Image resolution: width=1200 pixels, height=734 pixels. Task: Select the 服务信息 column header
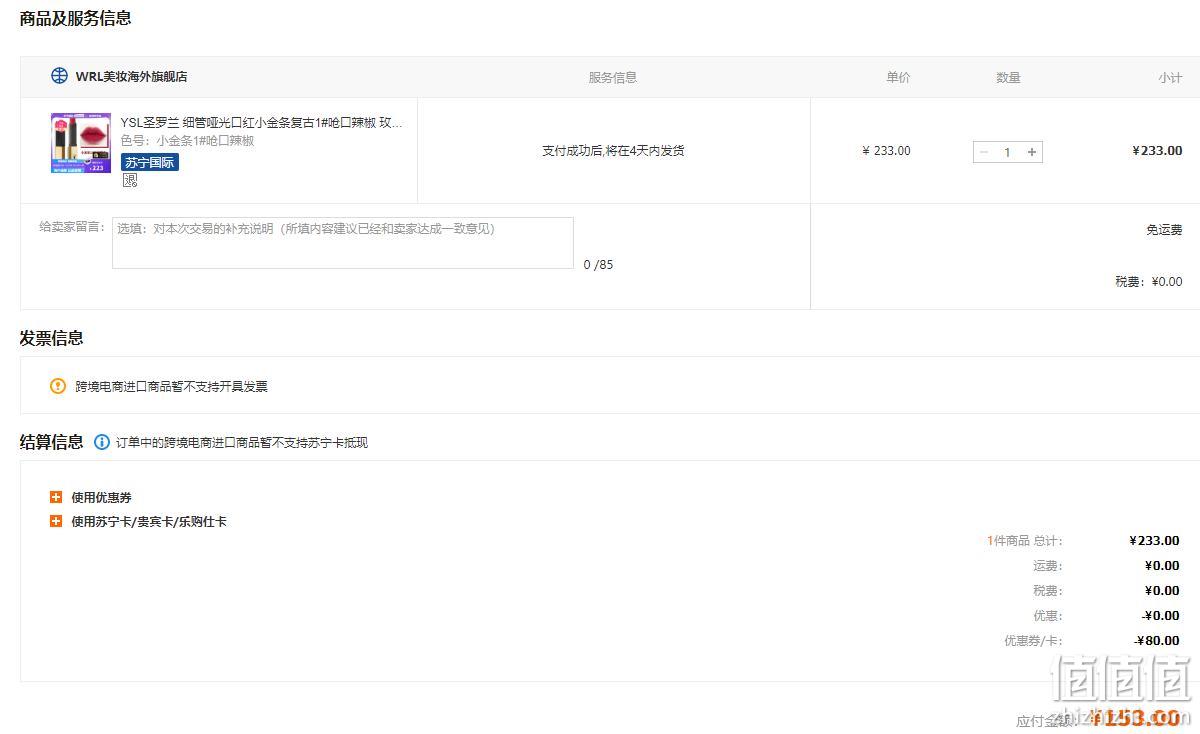point(613,77)
